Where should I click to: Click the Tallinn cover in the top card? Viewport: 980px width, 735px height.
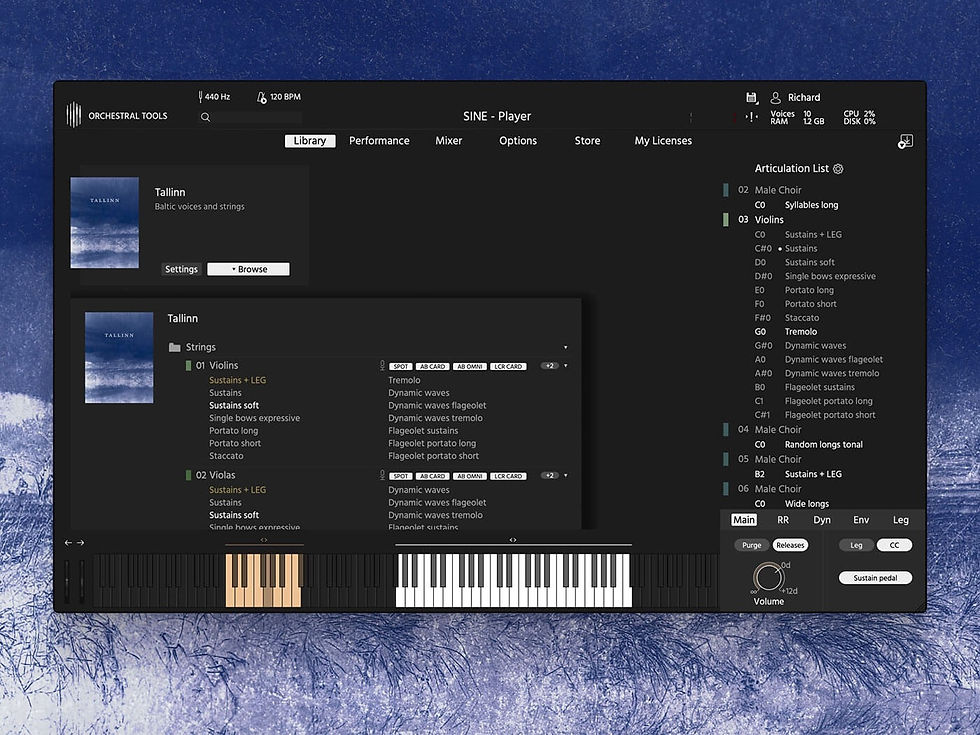104,222
